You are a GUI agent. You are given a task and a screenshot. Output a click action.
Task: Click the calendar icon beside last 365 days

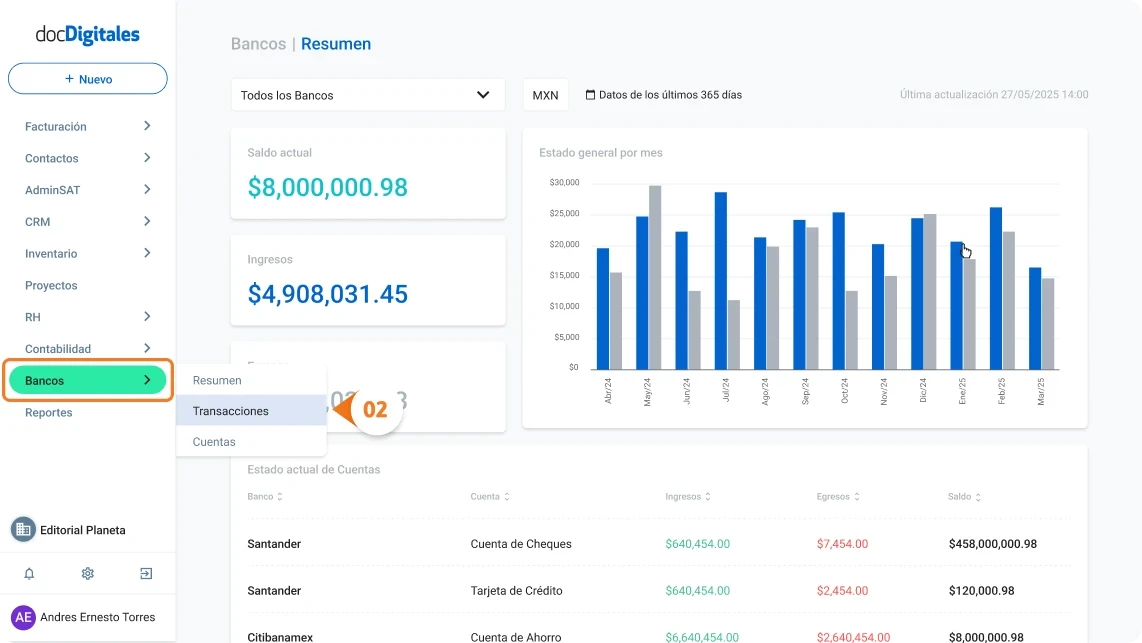[593, 94]
